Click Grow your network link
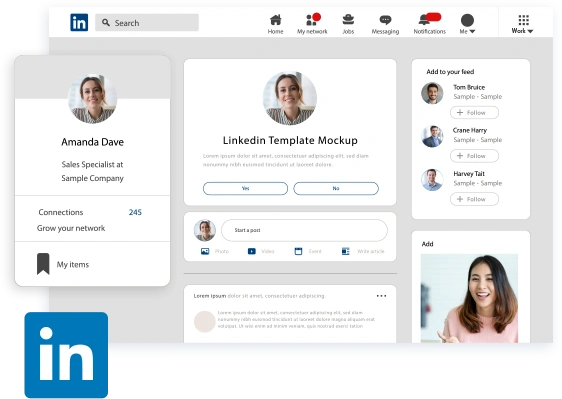Screen dimensions: 562x399 pyautogui.click(x=71, y=228)
